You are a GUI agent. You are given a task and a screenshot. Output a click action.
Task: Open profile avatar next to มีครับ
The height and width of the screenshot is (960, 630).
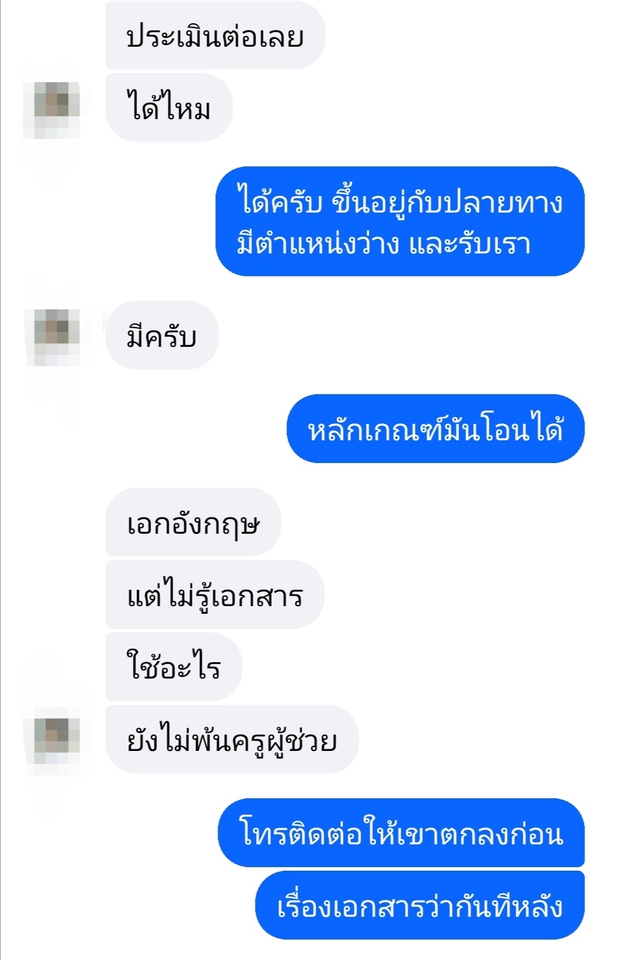[x=56, y=337]
